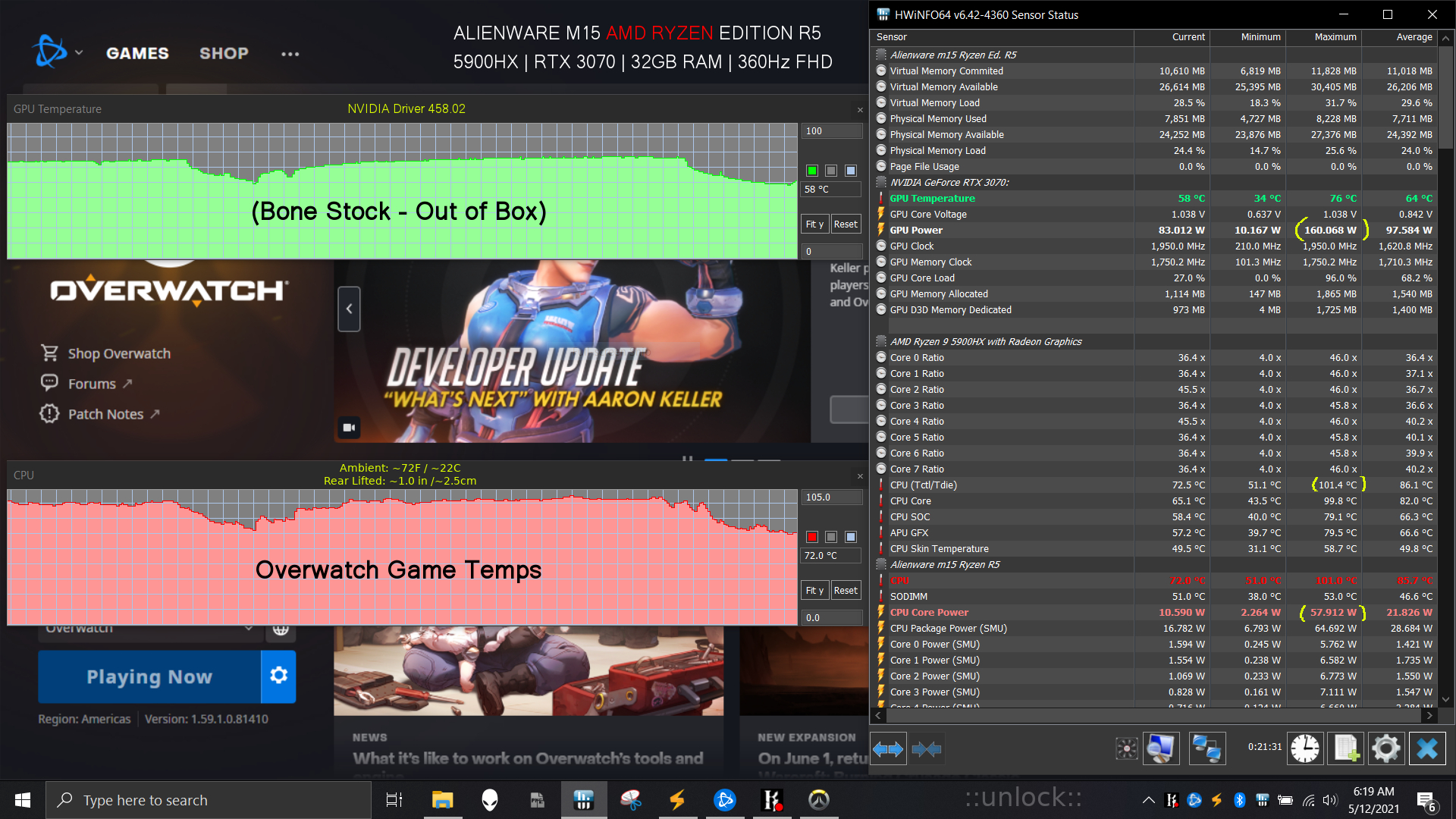
Task: Click the GPU graph maximum value field 100
Action: 832,131
